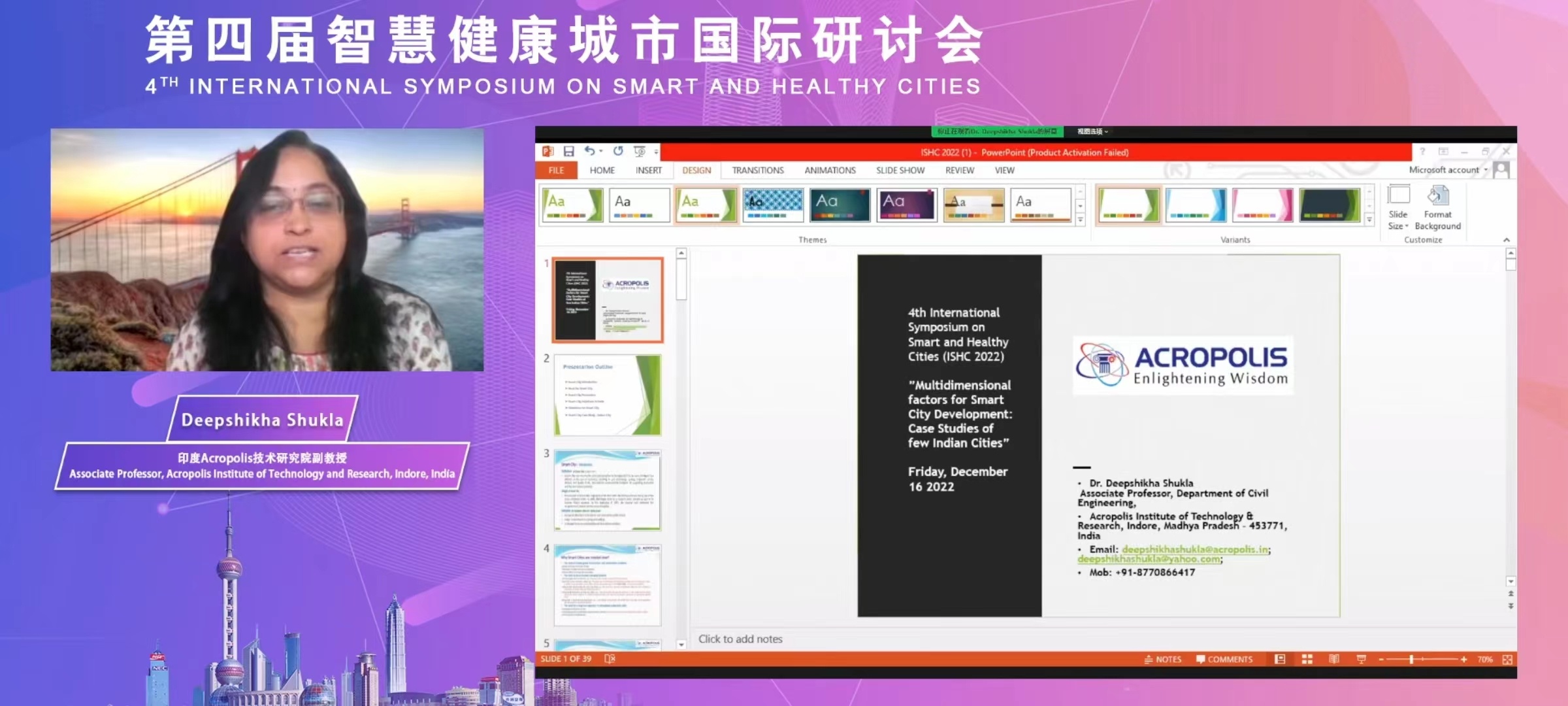Click the zoom slider handle
The image size is (1568, 706).
(1411, 660)
